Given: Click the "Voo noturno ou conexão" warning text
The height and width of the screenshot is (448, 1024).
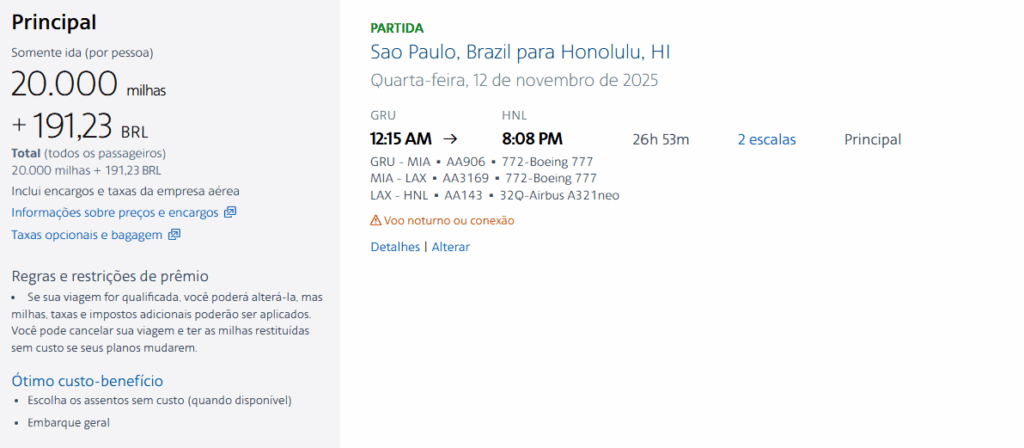Looking at the screenshot, I should 449,220.
